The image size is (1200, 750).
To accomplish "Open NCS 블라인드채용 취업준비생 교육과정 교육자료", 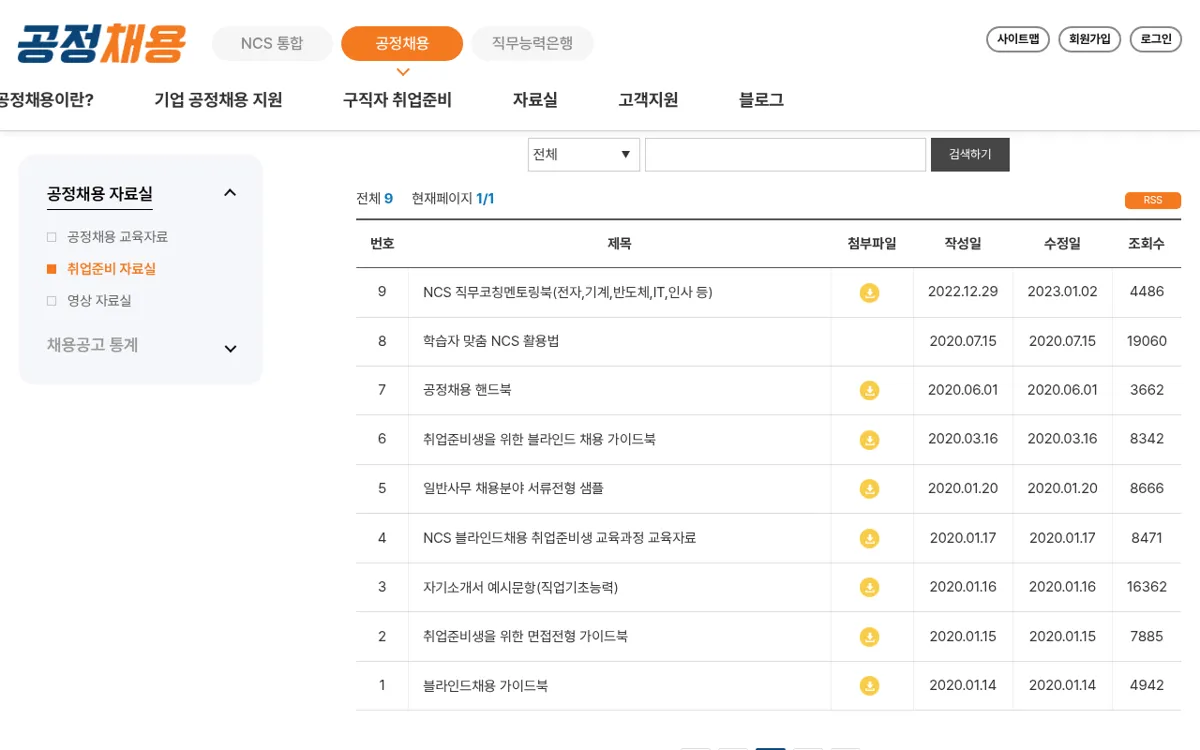I will [x=559, y=538].
